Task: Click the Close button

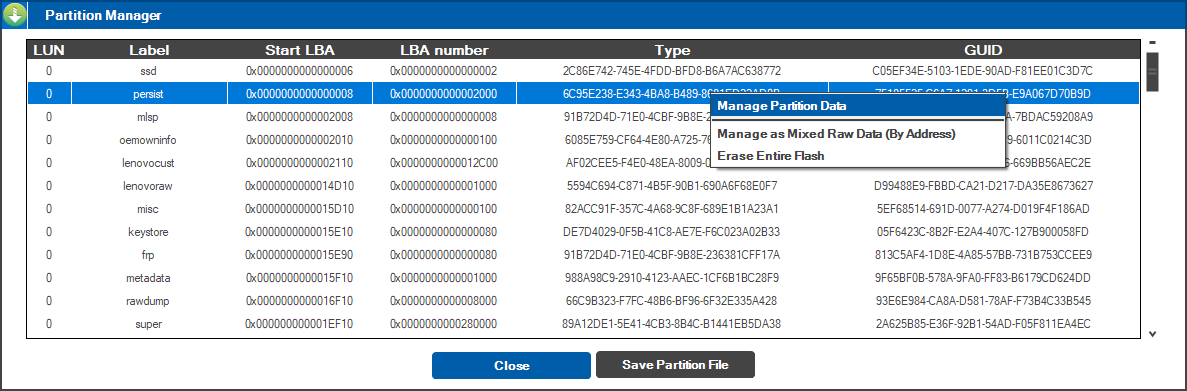Action: coord(511,365)
